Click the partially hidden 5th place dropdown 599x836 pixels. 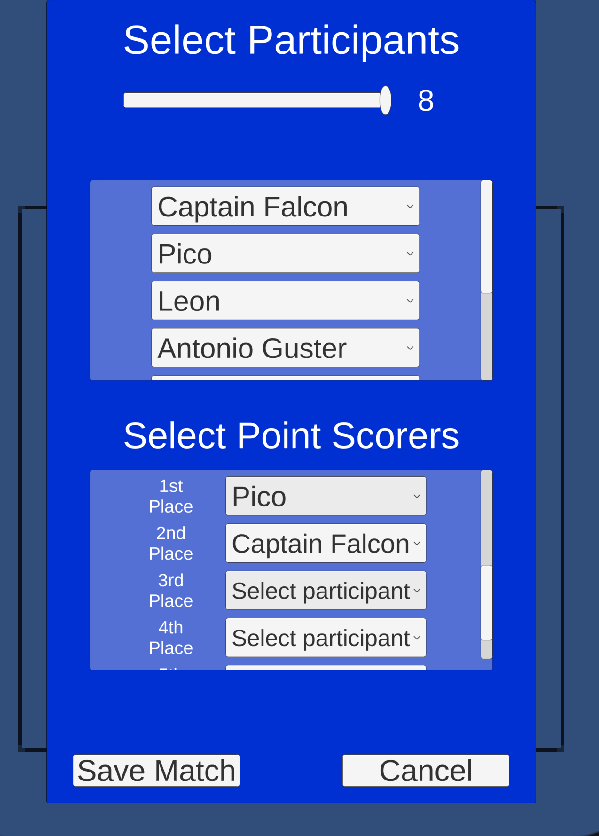326,668
